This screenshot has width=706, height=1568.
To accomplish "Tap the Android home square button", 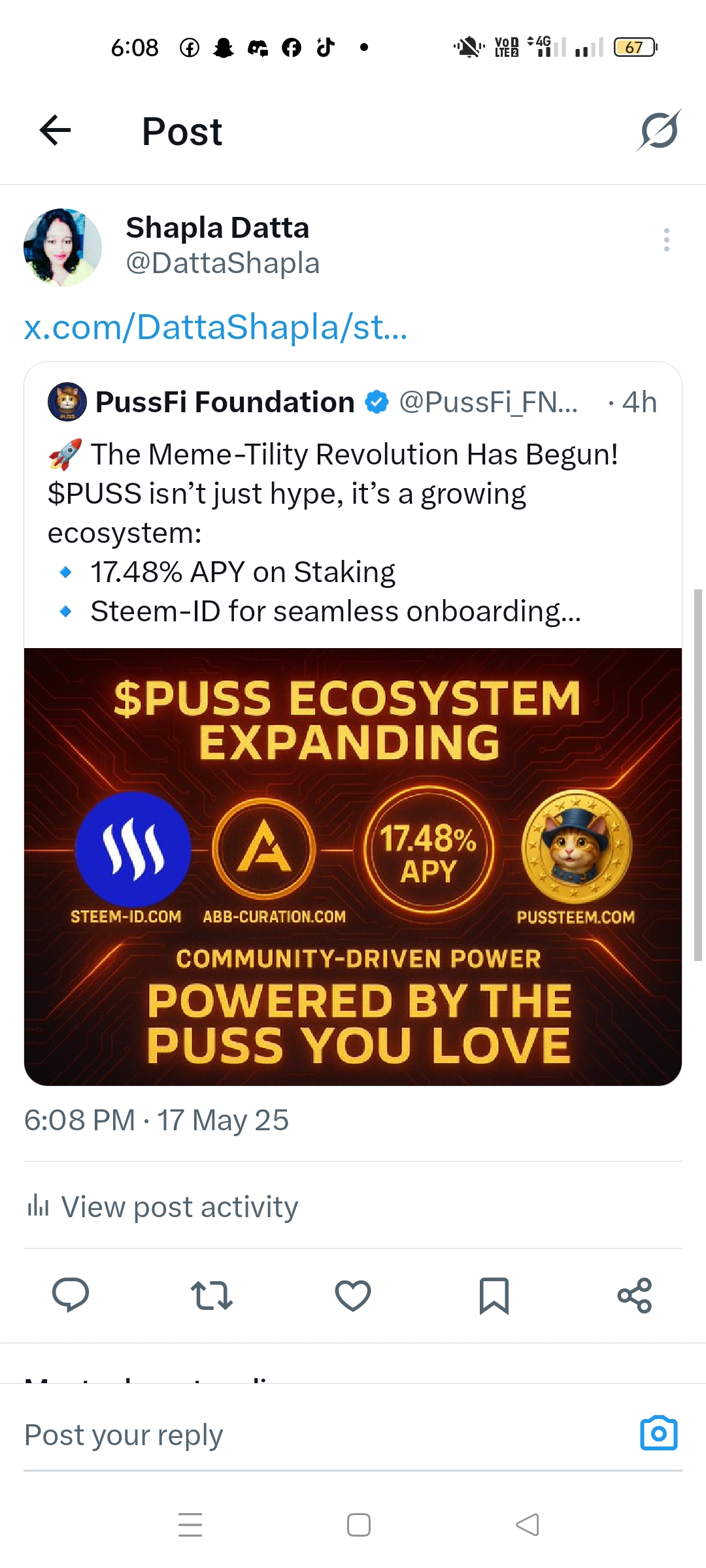I will tap(359, 1525).
